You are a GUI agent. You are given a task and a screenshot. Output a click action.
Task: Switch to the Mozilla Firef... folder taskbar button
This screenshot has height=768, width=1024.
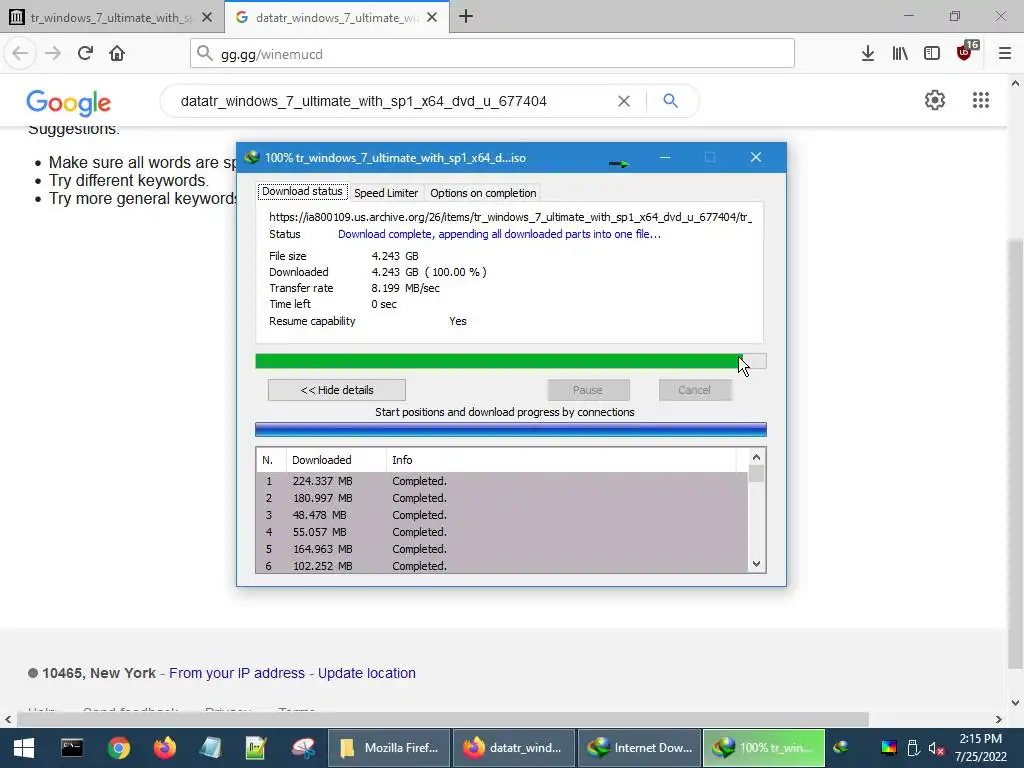pyautogui.click(x=389, y=748)
